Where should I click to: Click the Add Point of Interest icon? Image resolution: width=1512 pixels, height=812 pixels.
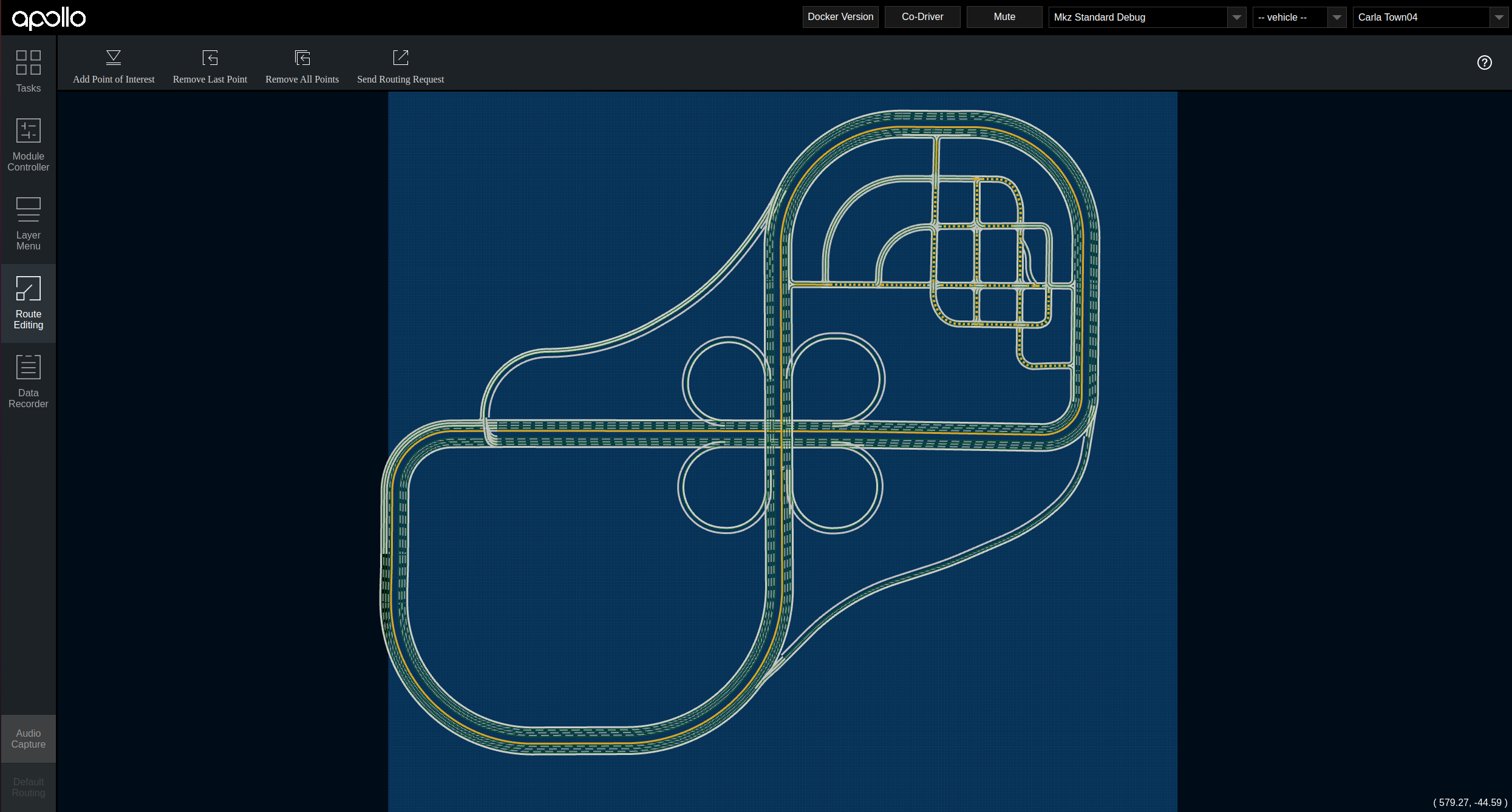click(x=114, y=58)
